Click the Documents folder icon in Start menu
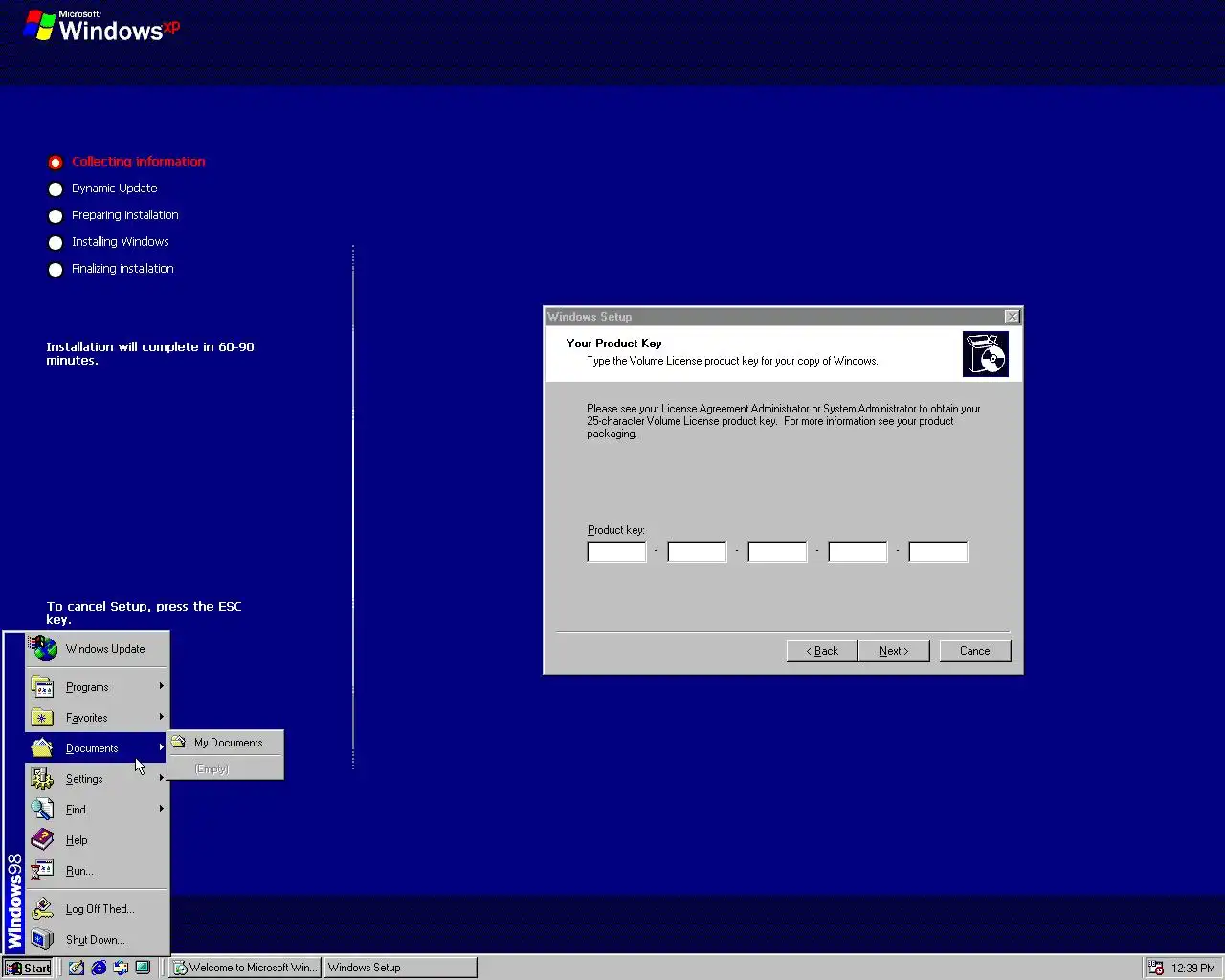Viewport: 1225px width, 980px height. (42, 748)
